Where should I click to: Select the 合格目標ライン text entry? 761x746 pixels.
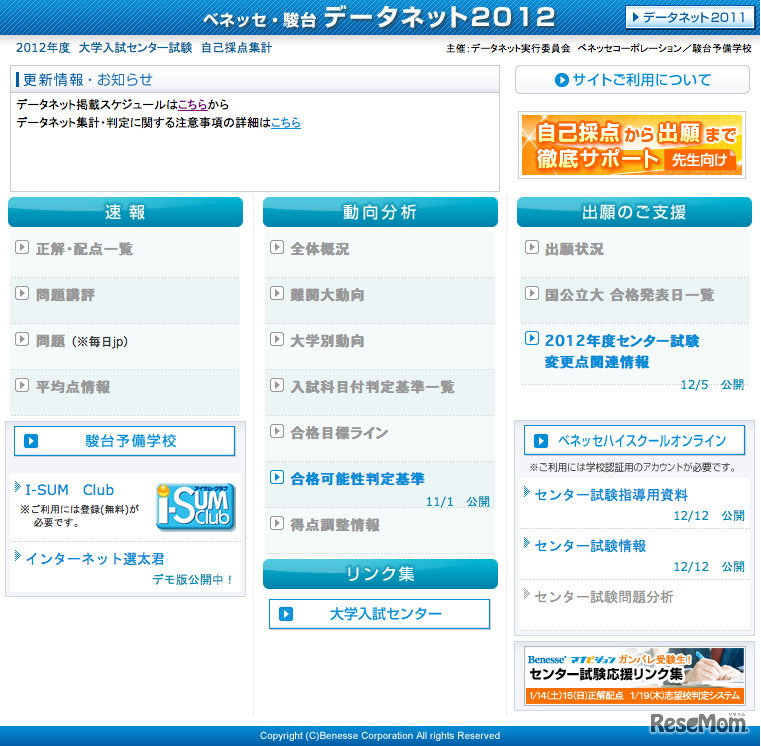click(339, 432)
